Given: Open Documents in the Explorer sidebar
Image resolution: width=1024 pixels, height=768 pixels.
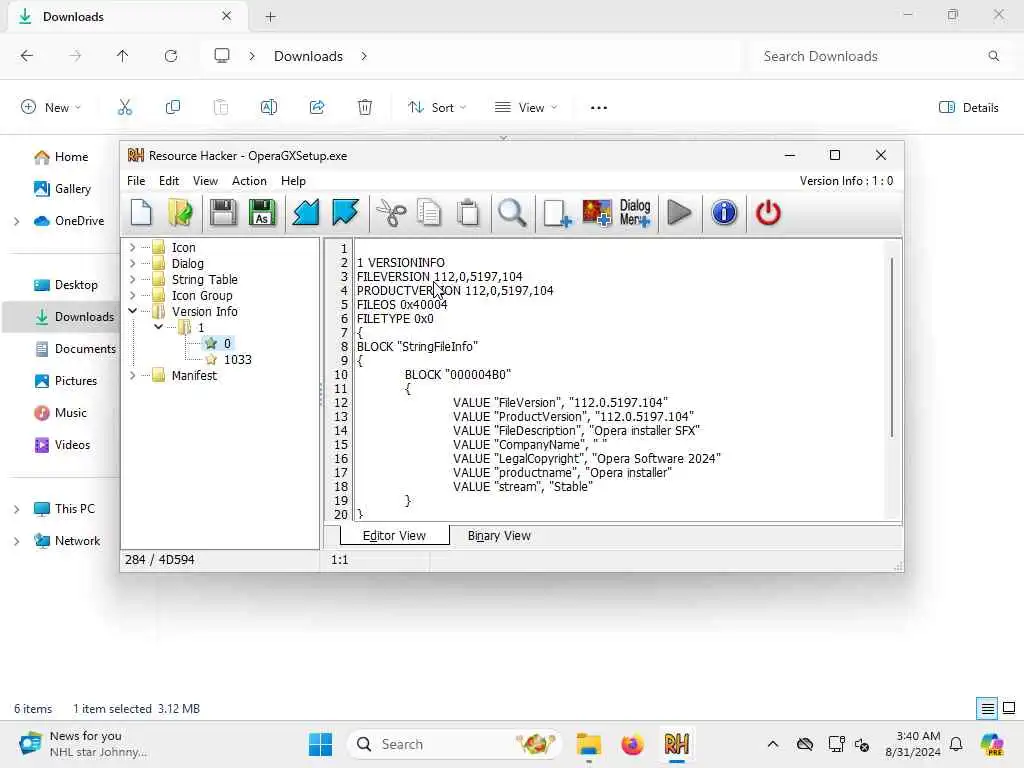Looking at the screenshot, I should (x=76, y=349).
